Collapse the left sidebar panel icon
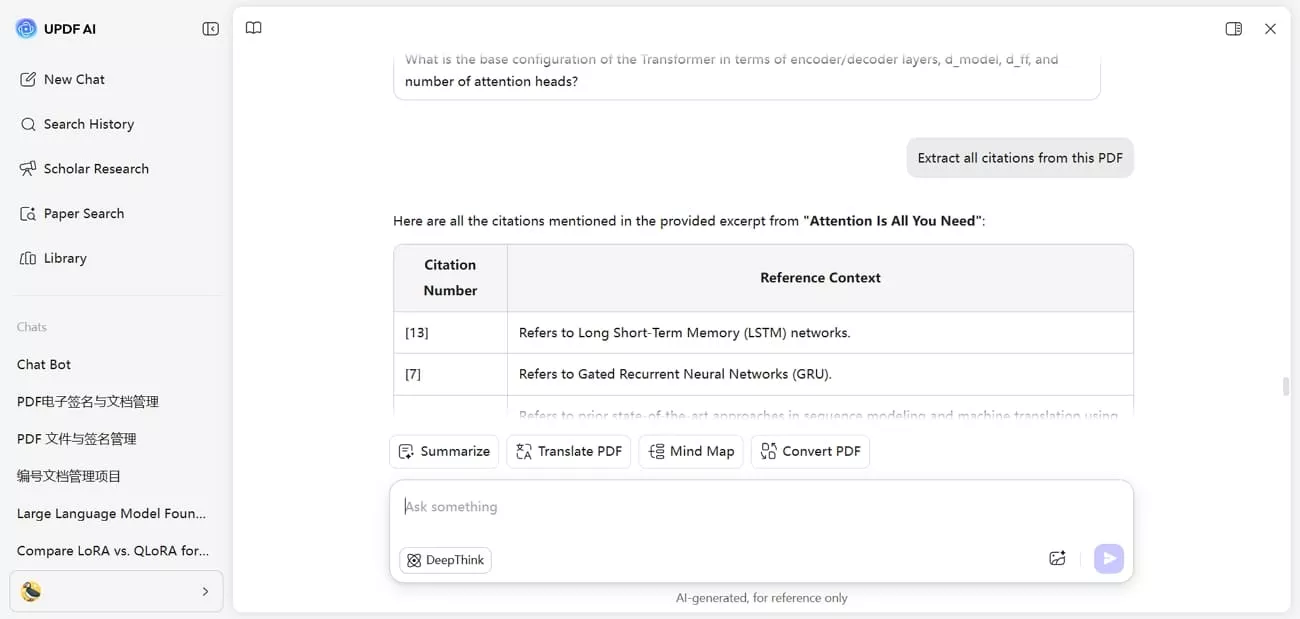Viewport: 1300px width, 619px height. point(210,29)
